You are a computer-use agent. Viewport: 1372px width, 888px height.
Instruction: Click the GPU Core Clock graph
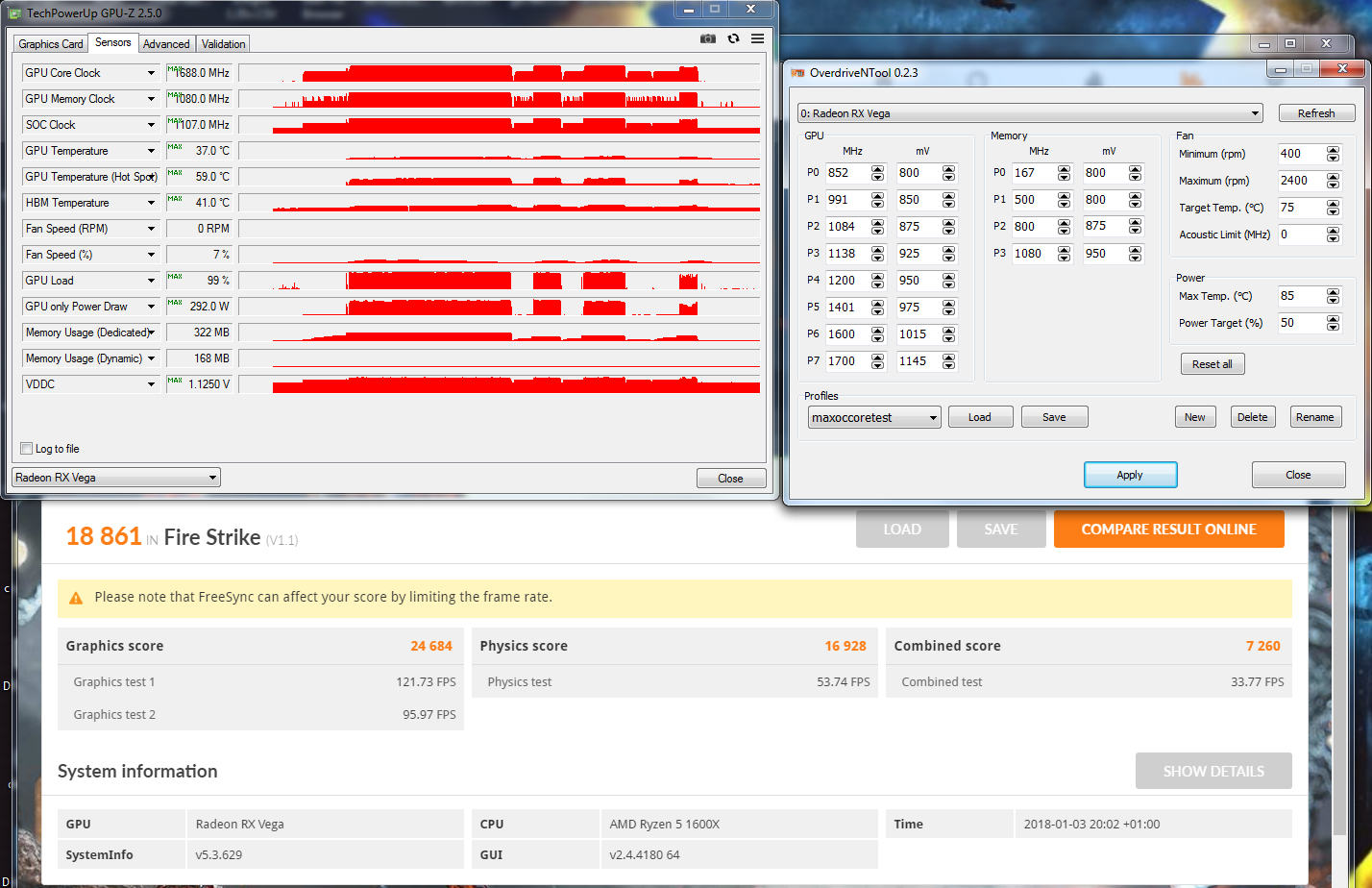(x=500, y=73)
